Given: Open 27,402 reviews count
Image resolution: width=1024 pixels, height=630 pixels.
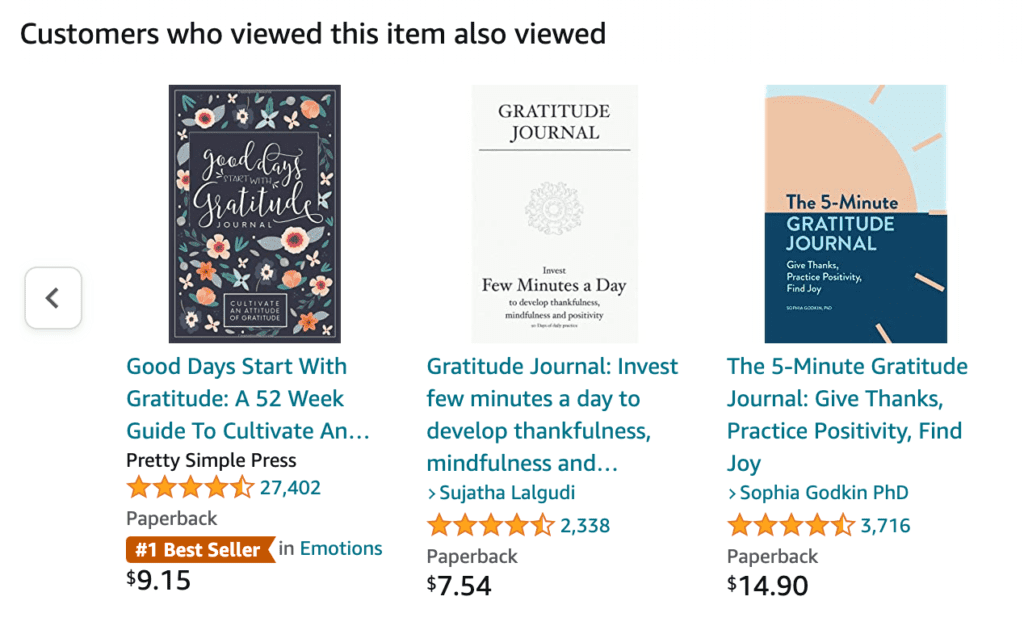Looking at the screenshot, I should (290, 488).
